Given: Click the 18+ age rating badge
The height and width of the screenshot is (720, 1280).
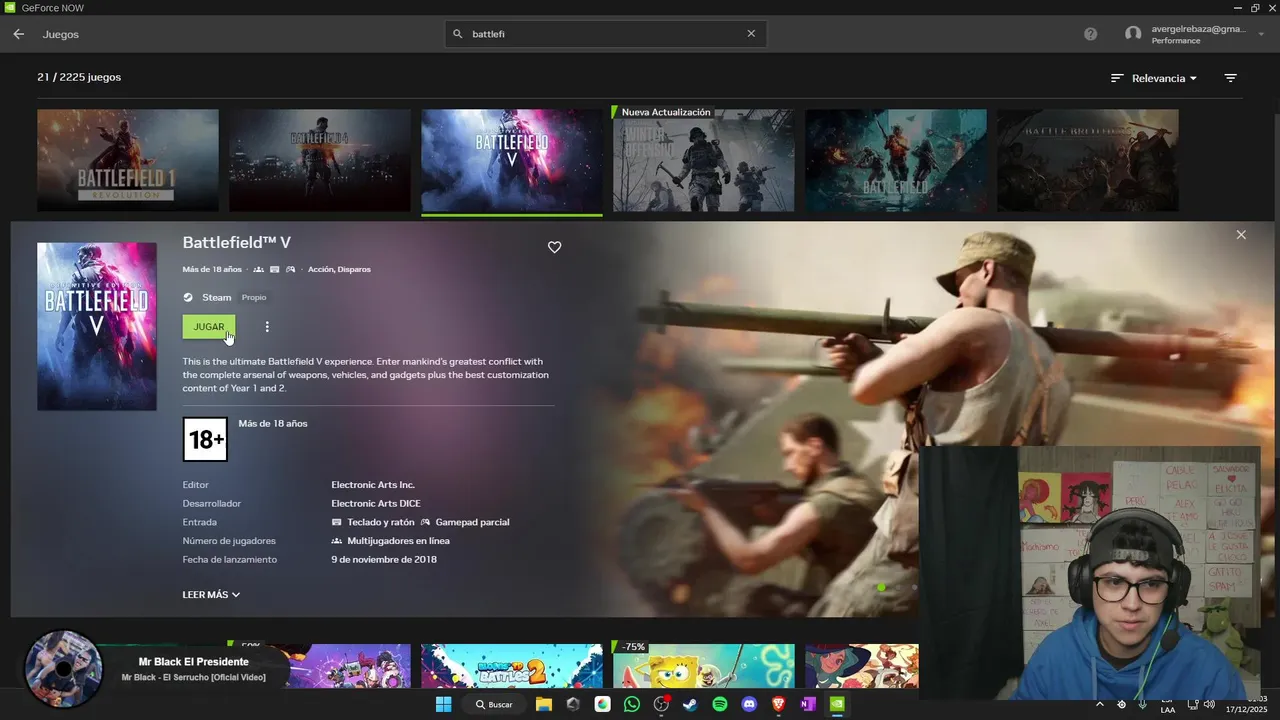Looking at the screenshot, I should pos(205,439).
